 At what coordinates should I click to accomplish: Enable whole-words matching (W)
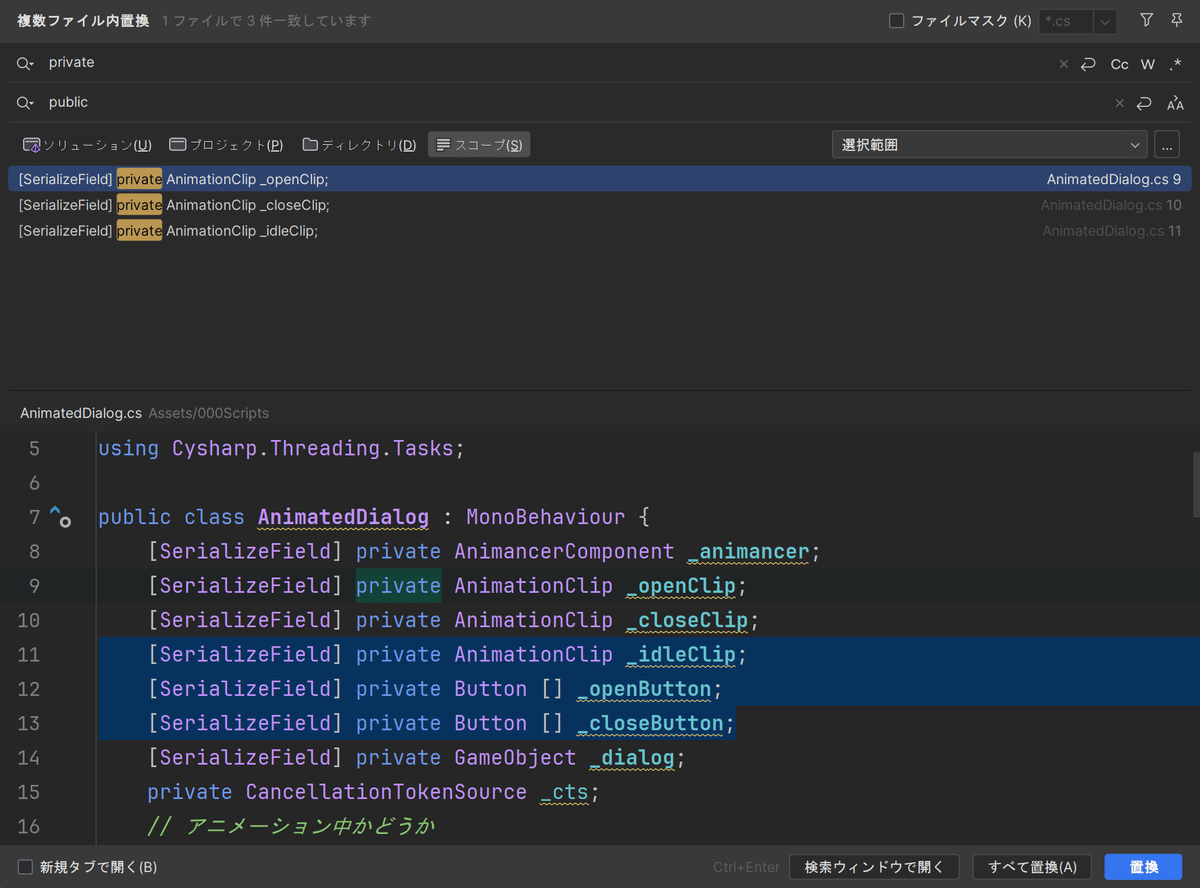(x=1147, y=64)
